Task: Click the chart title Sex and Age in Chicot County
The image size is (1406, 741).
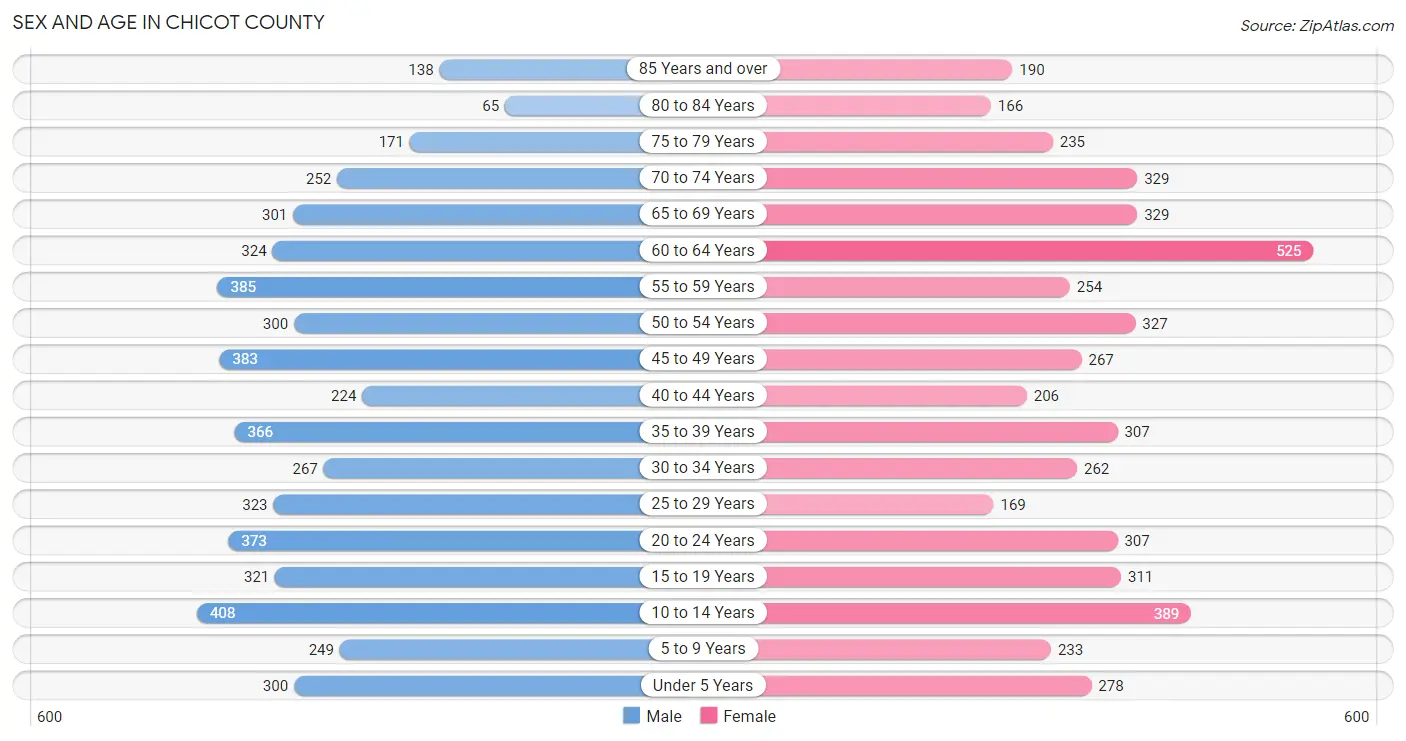Action: [168, 22]
